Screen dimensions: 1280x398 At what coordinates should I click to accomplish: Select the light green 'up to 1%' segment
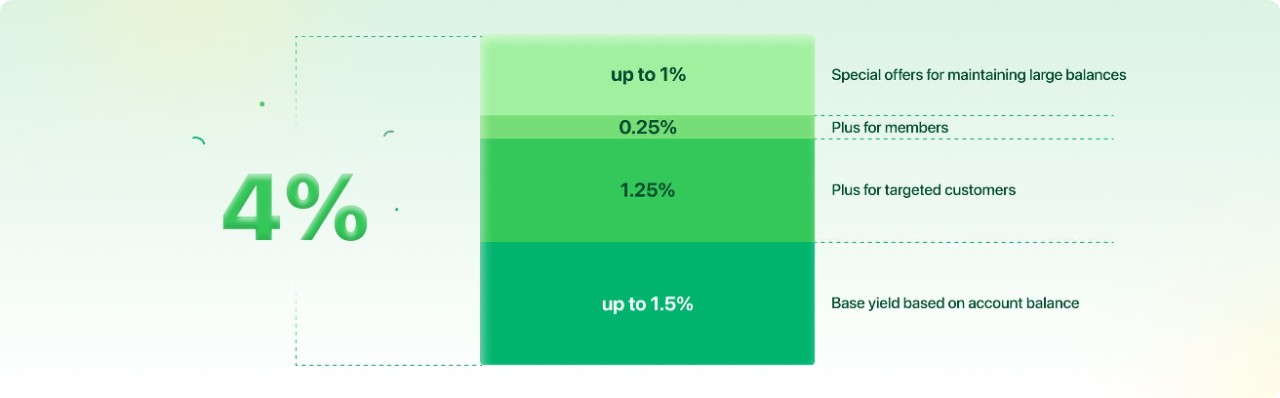(x=647, y=75)
